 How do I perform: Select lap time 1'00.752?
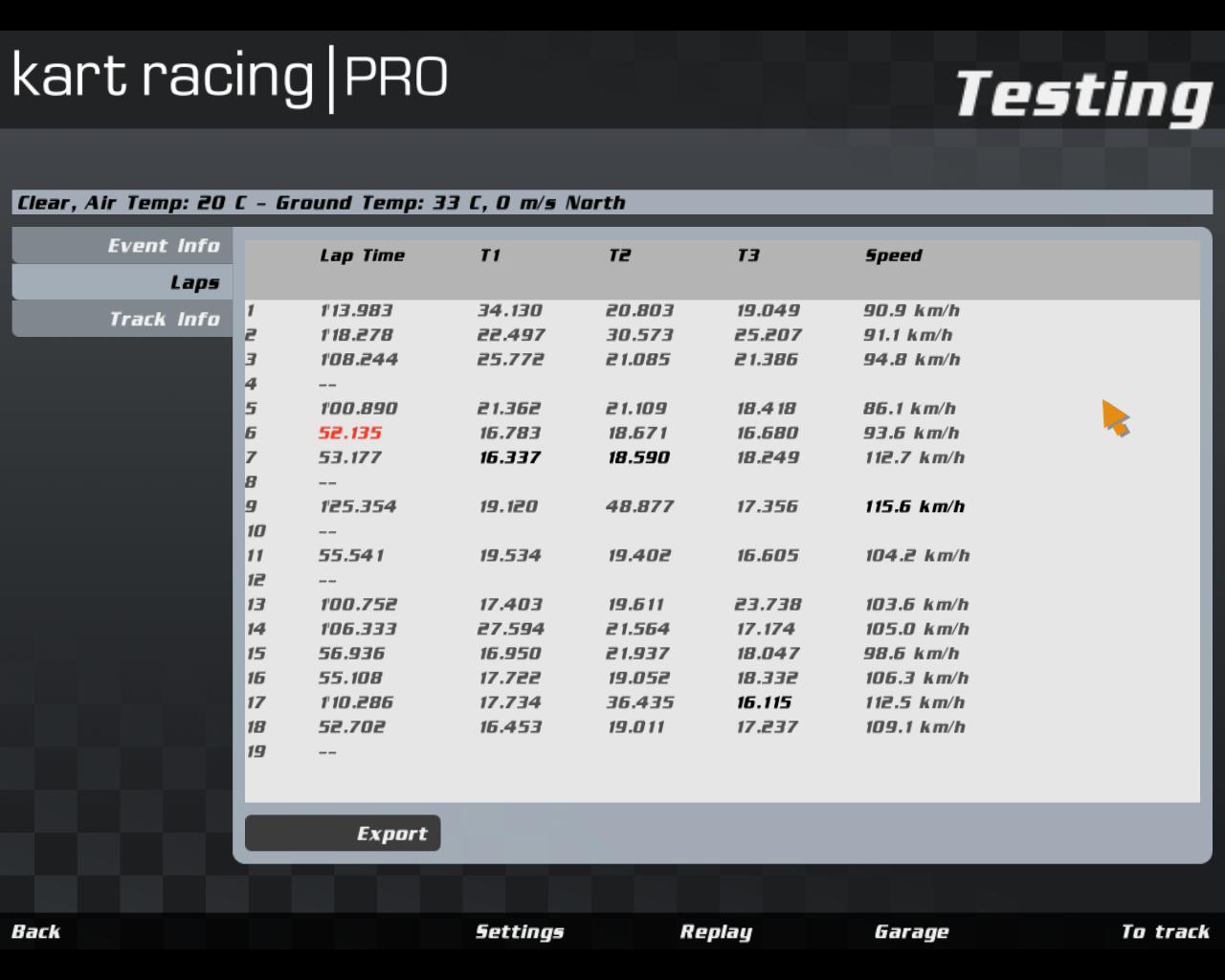click(358, 605)
